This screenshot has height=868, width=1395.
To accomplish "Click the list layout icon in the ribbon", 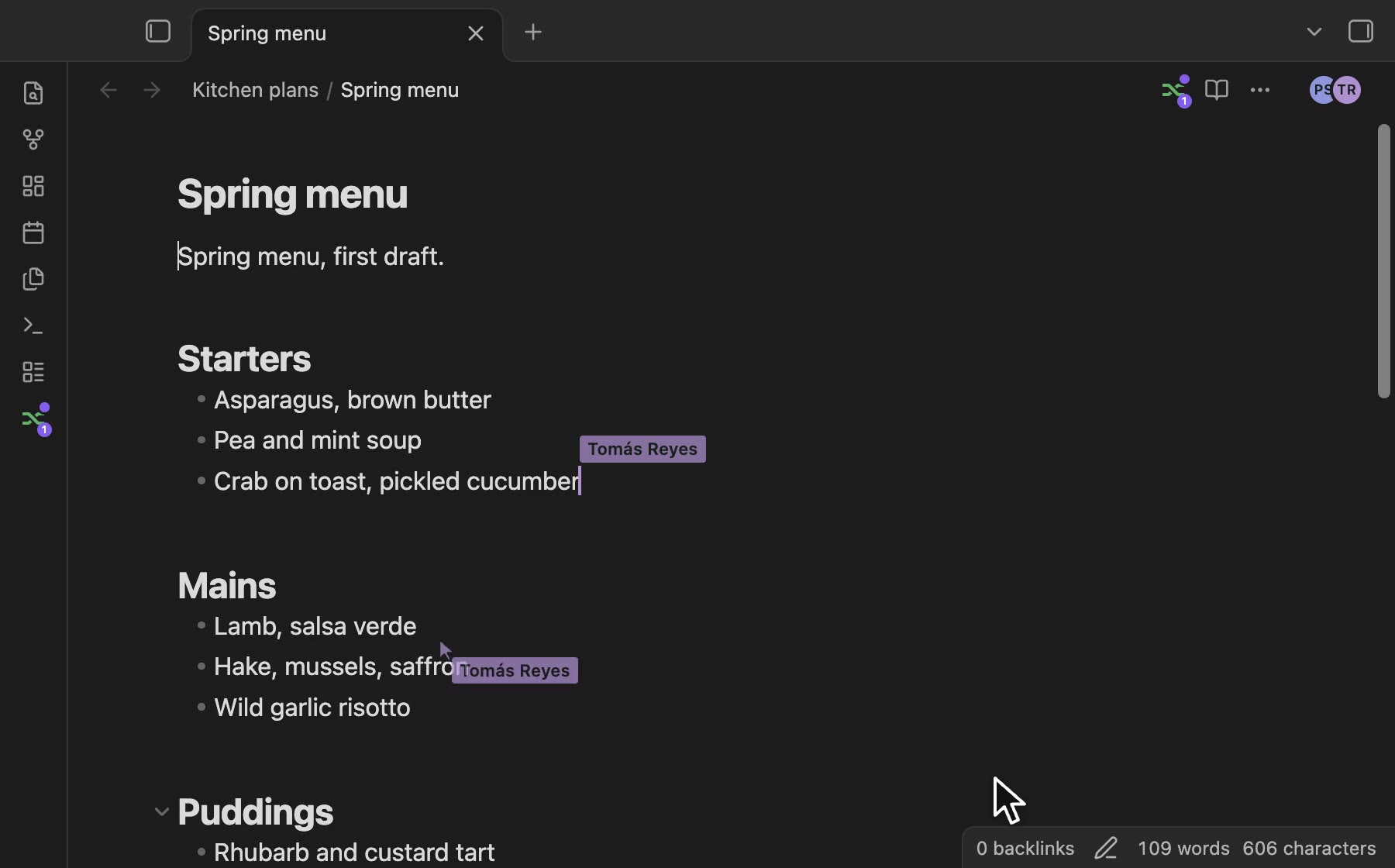I will point(33,372).
